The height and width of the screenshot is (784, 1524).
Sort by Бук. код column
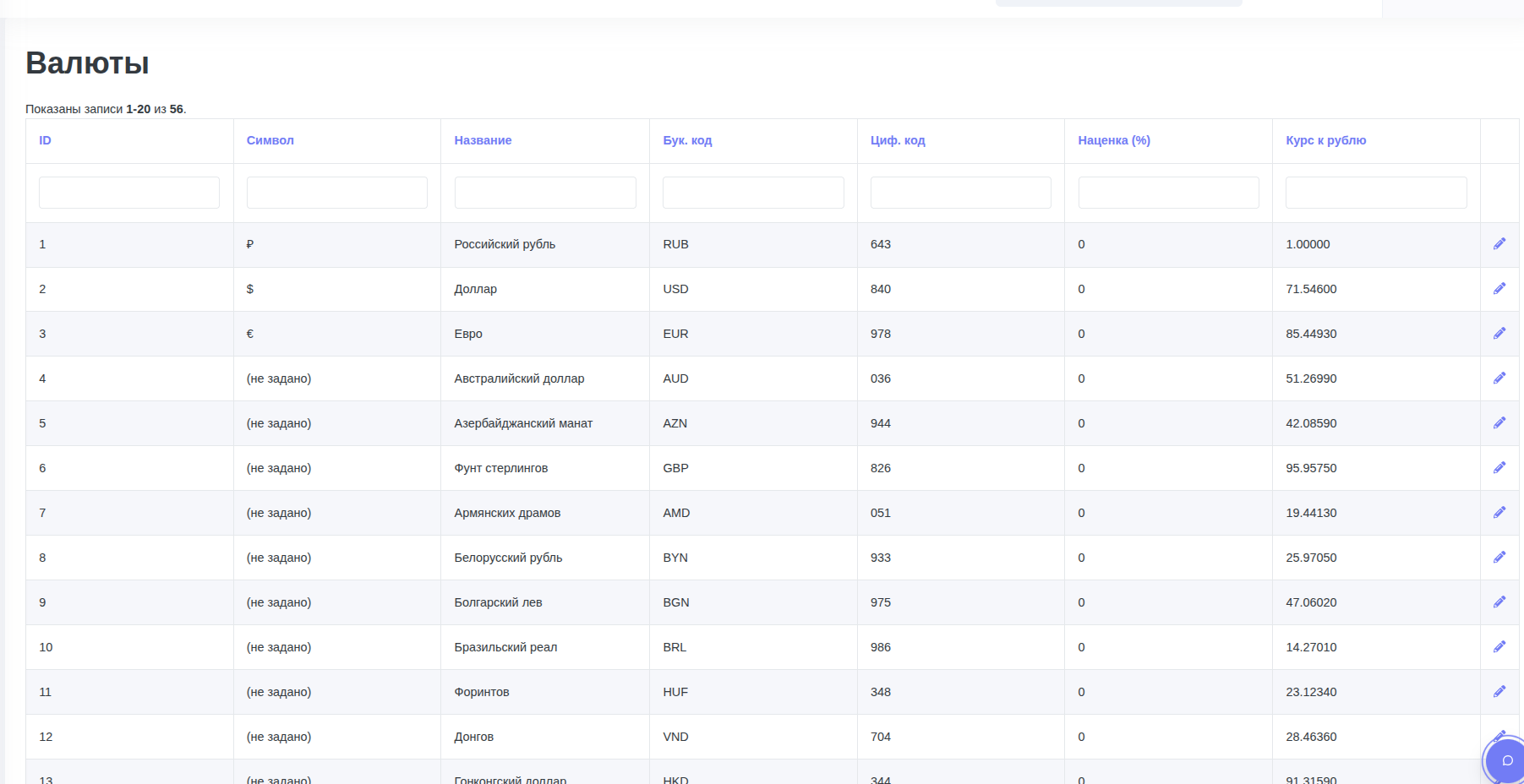[687, 140]
